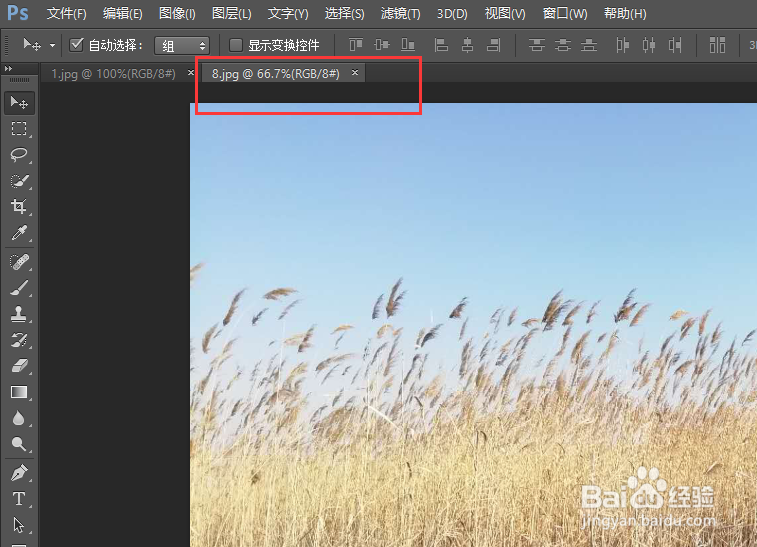Close the 8.jpg document tab

pyautogui.click(x=355, y=73)
